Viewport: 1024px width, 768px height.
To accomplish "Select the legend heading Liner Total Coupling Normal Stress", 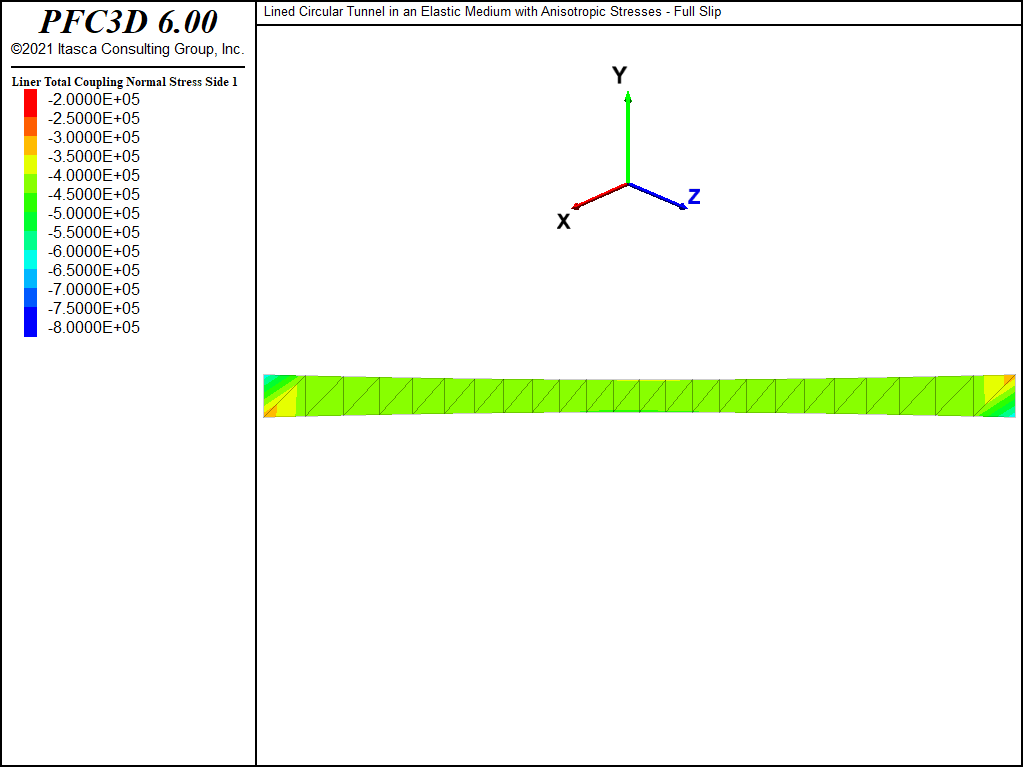I will click(125, 82).
